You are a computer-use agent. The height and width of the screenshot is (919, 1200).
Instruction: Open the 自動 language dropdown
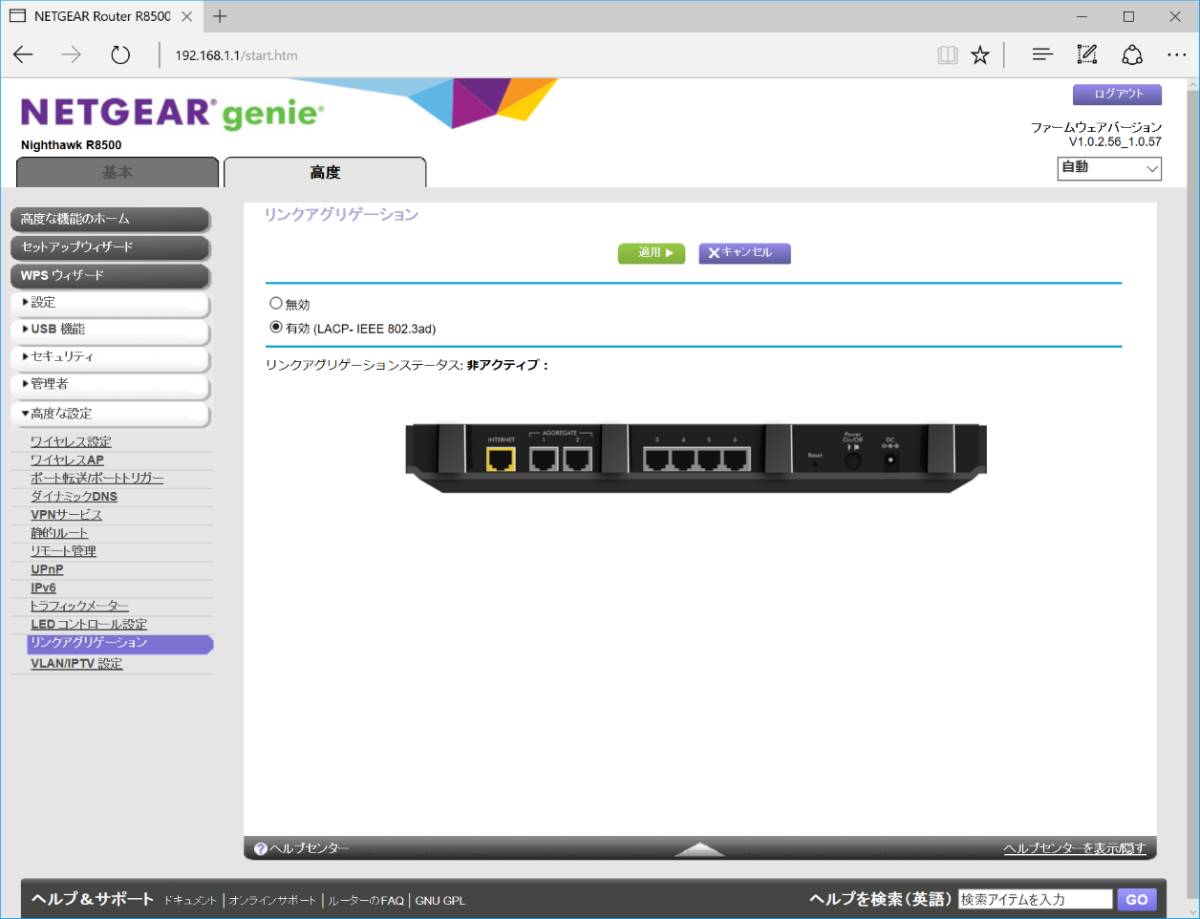tap(1109, 169)
